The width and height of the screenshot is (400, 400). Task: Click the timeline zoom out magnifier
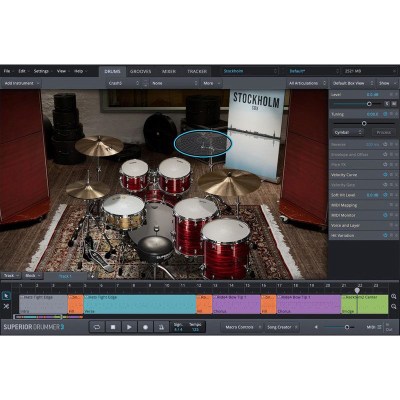pos(394,306)
